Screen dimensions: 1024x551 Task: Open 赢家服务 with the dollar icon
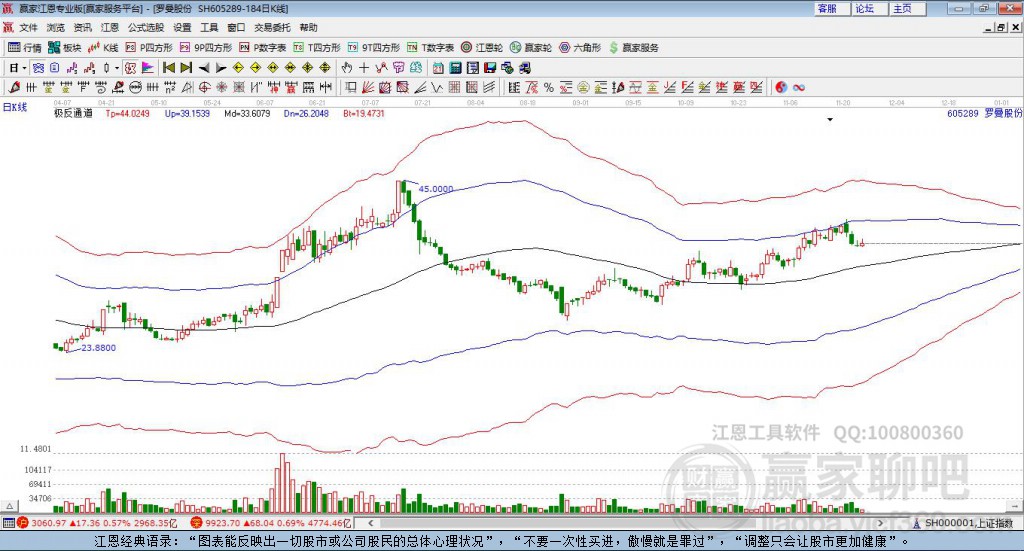coord(633,48)
